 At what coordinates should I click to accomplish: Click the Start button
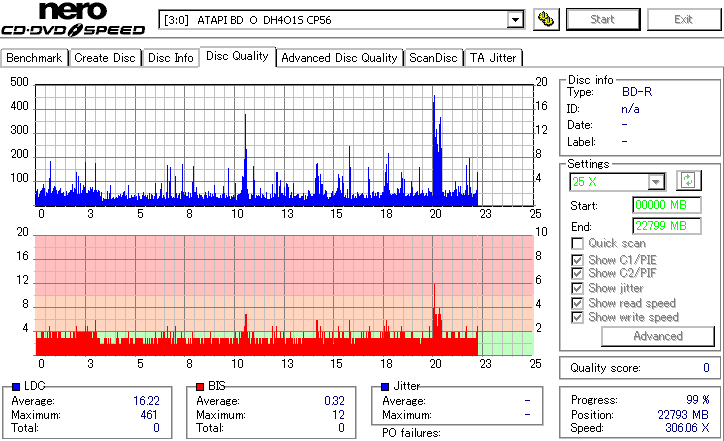pos(603,19)
